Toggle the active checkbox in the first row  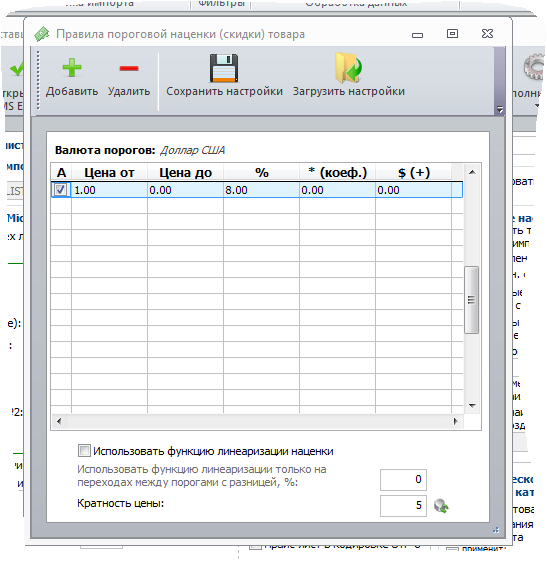[60, 190]
